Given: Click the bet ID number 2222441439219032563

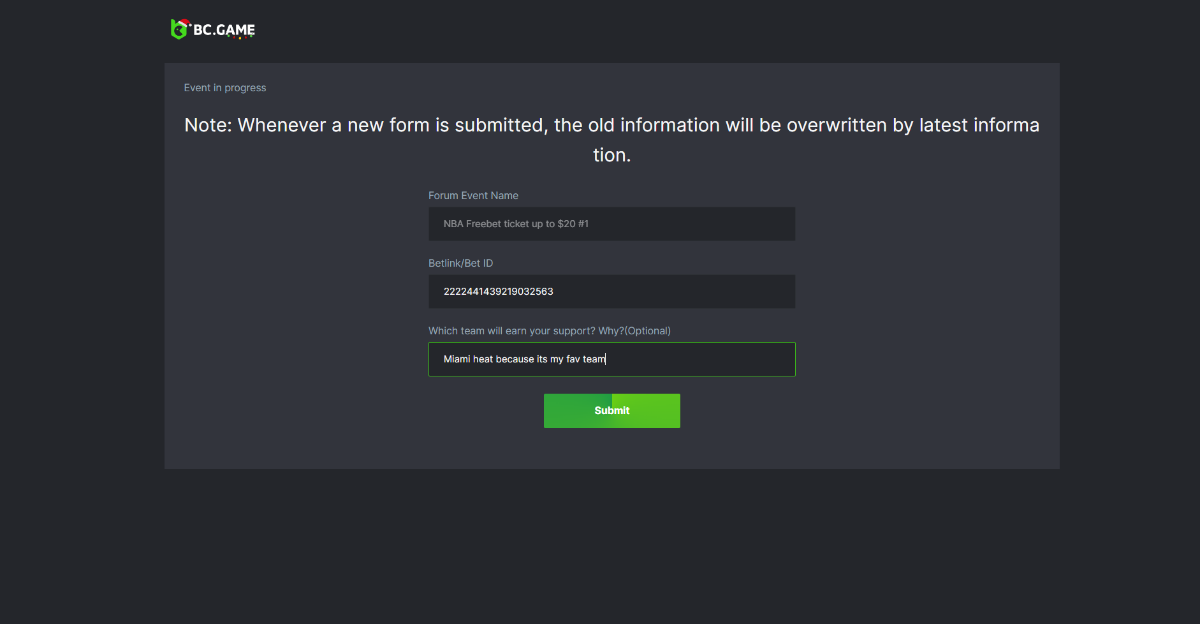Looking at the screenshot, I should point(498,292).
